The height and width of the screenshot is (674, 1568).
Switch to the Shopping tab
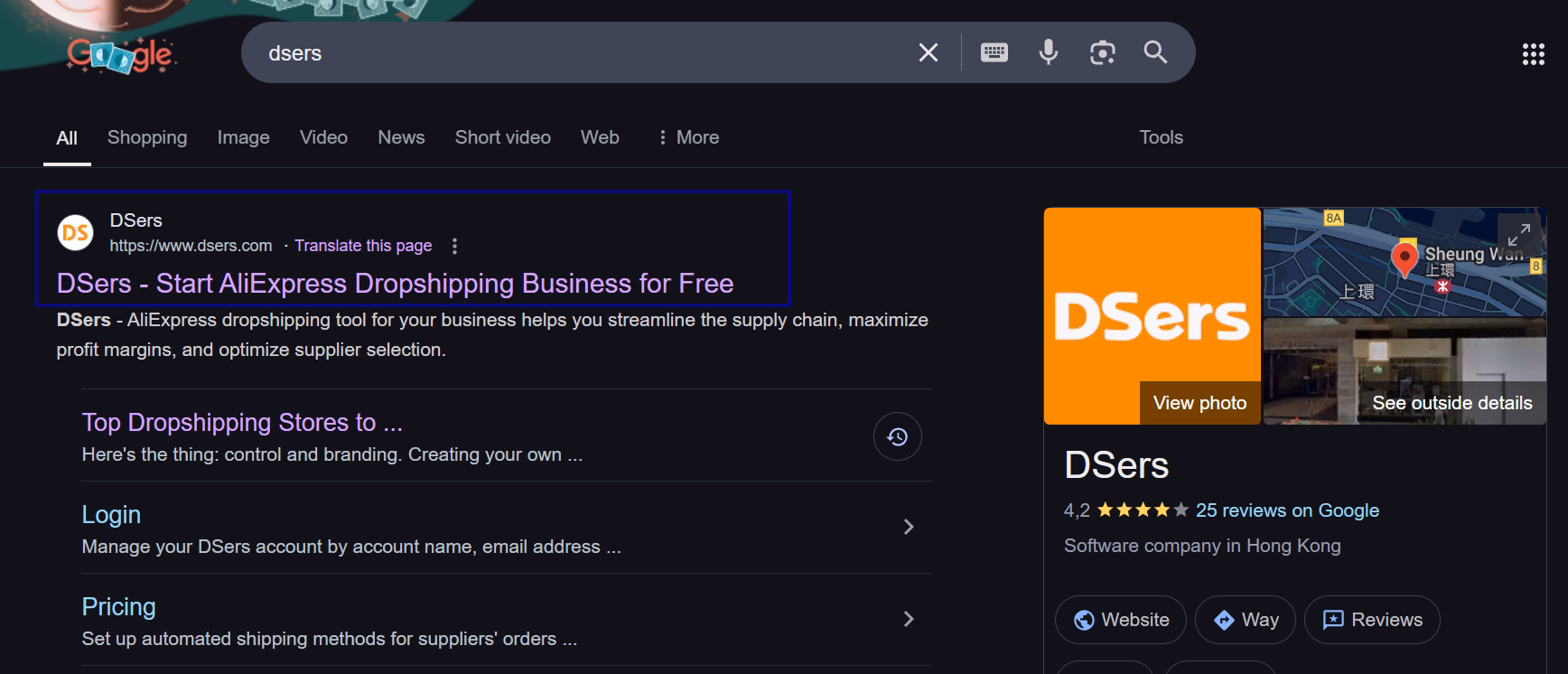147,137
